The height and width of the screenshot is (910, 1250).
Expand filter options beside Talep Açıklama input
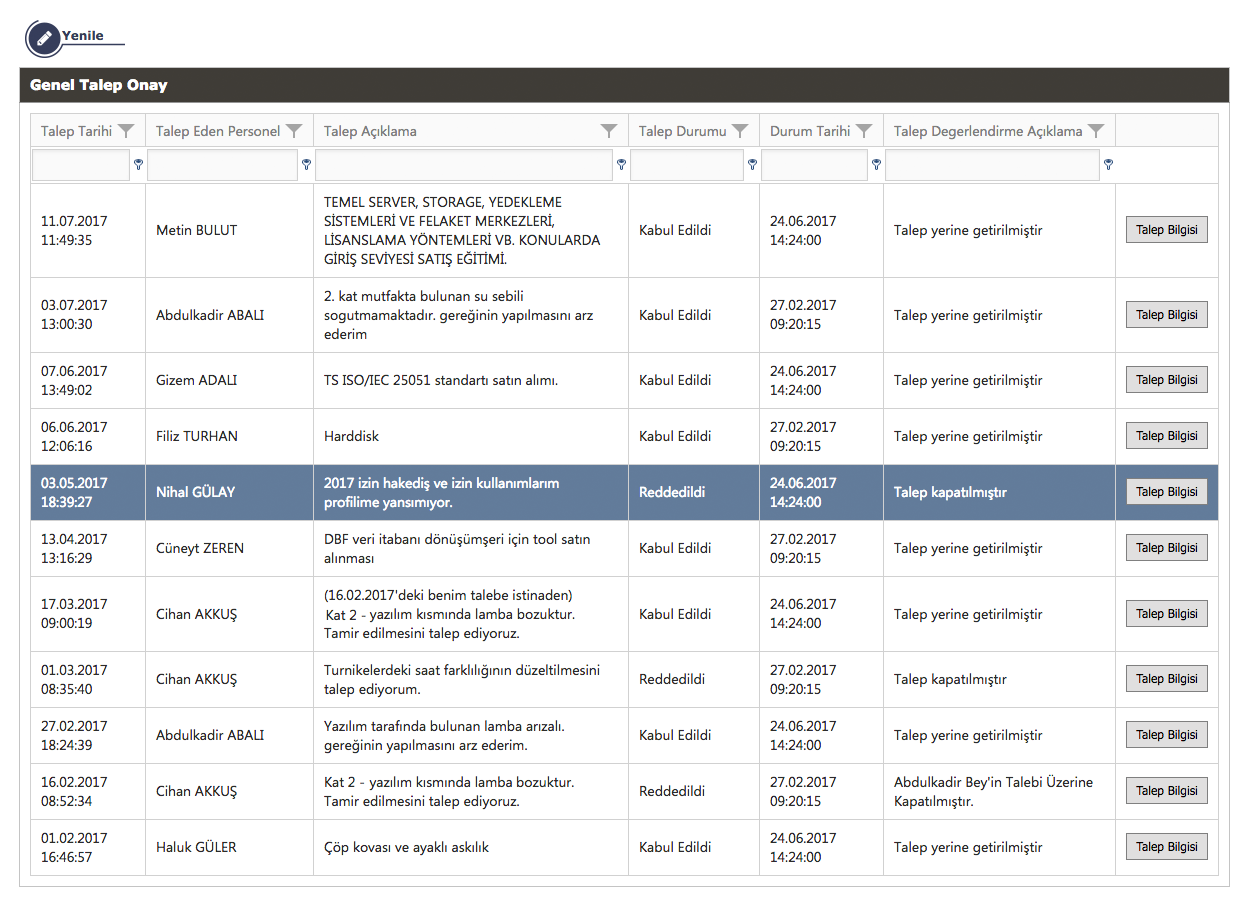coord(621,164)
